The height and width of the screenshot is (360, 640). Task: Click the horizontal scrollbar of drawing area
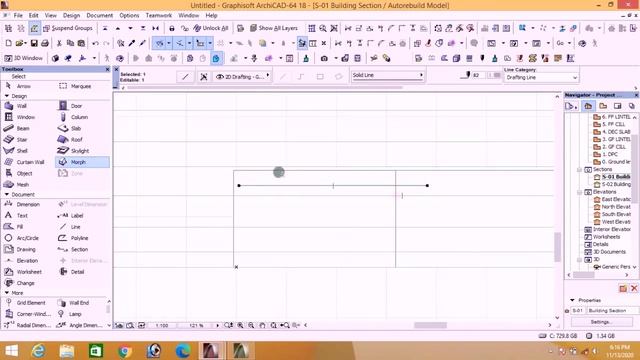(430, 325)
